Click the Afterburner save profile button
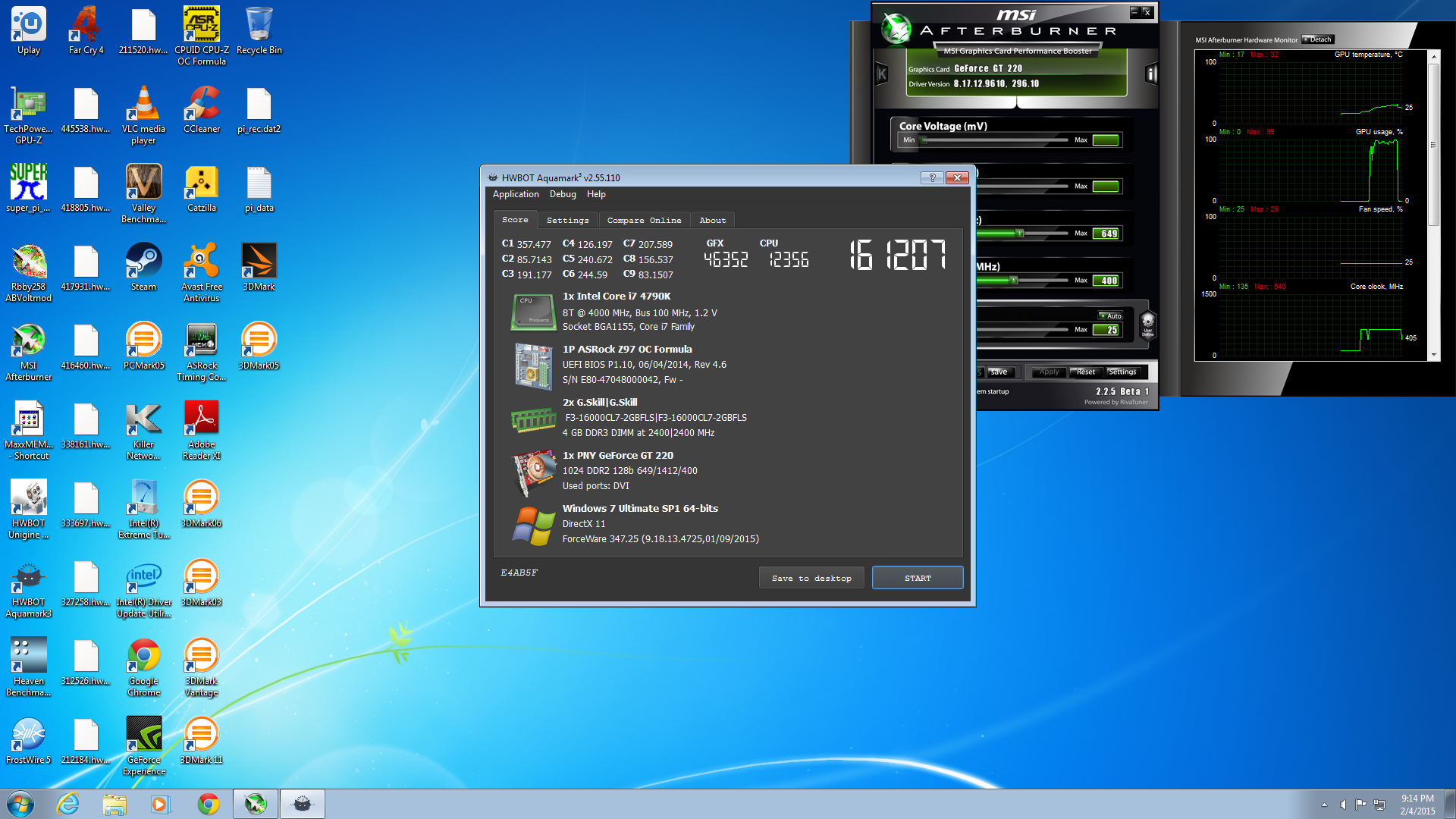Image resolution: width=1456 pixels, height=819 pixels. 999,372
